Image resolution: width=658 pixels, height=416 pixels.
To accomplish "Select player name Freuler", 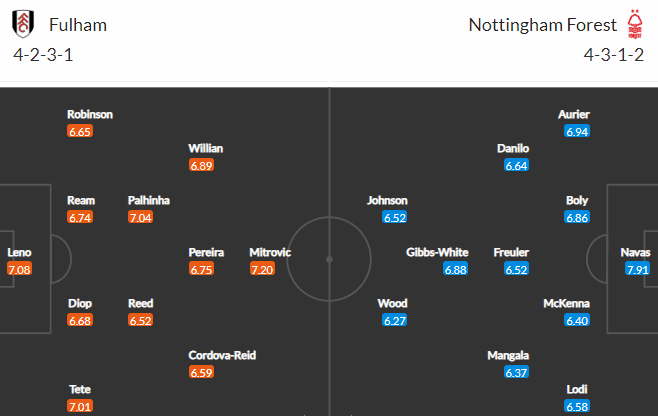I will point(511,252).
